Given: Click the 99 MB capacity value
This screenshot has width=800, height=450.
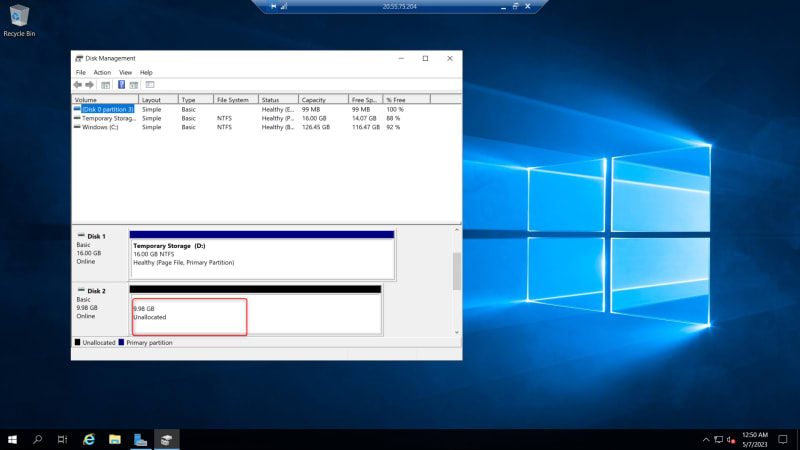Looking at the screenshot, I should (311, 109).
